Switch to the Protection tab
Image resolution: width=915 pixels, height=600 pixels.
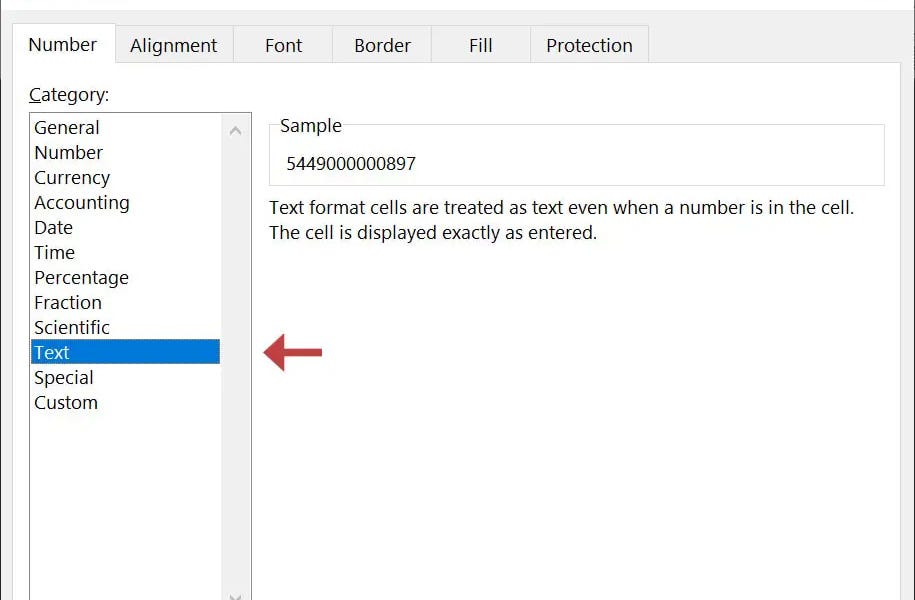click(588, 45)
